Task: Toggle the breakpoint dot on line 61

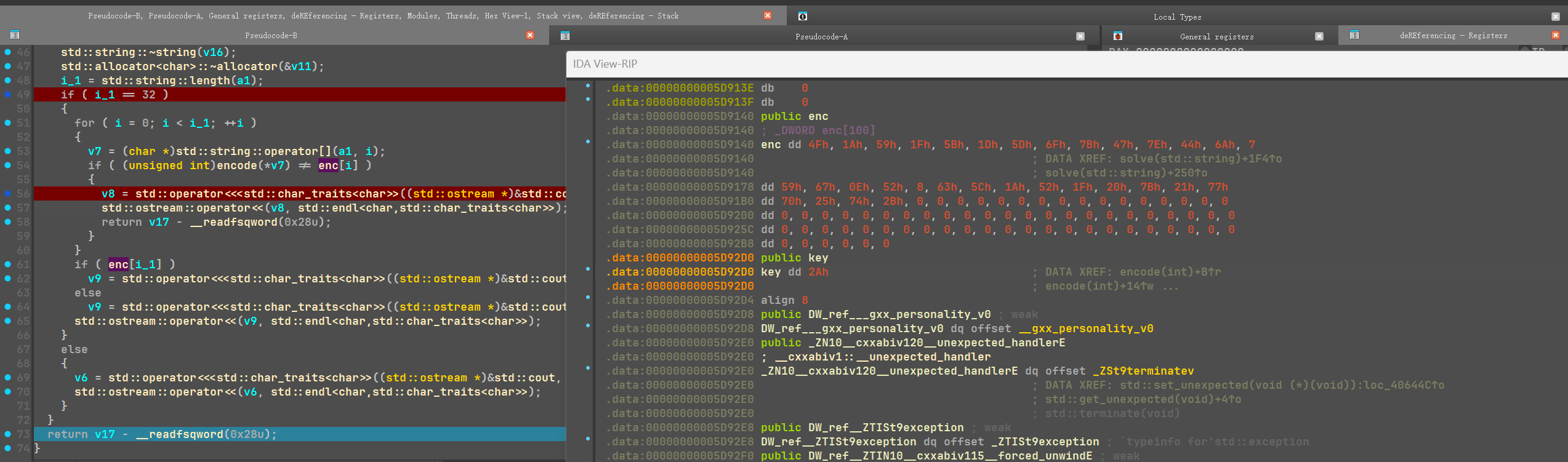Action: click(x=8, y=265)
